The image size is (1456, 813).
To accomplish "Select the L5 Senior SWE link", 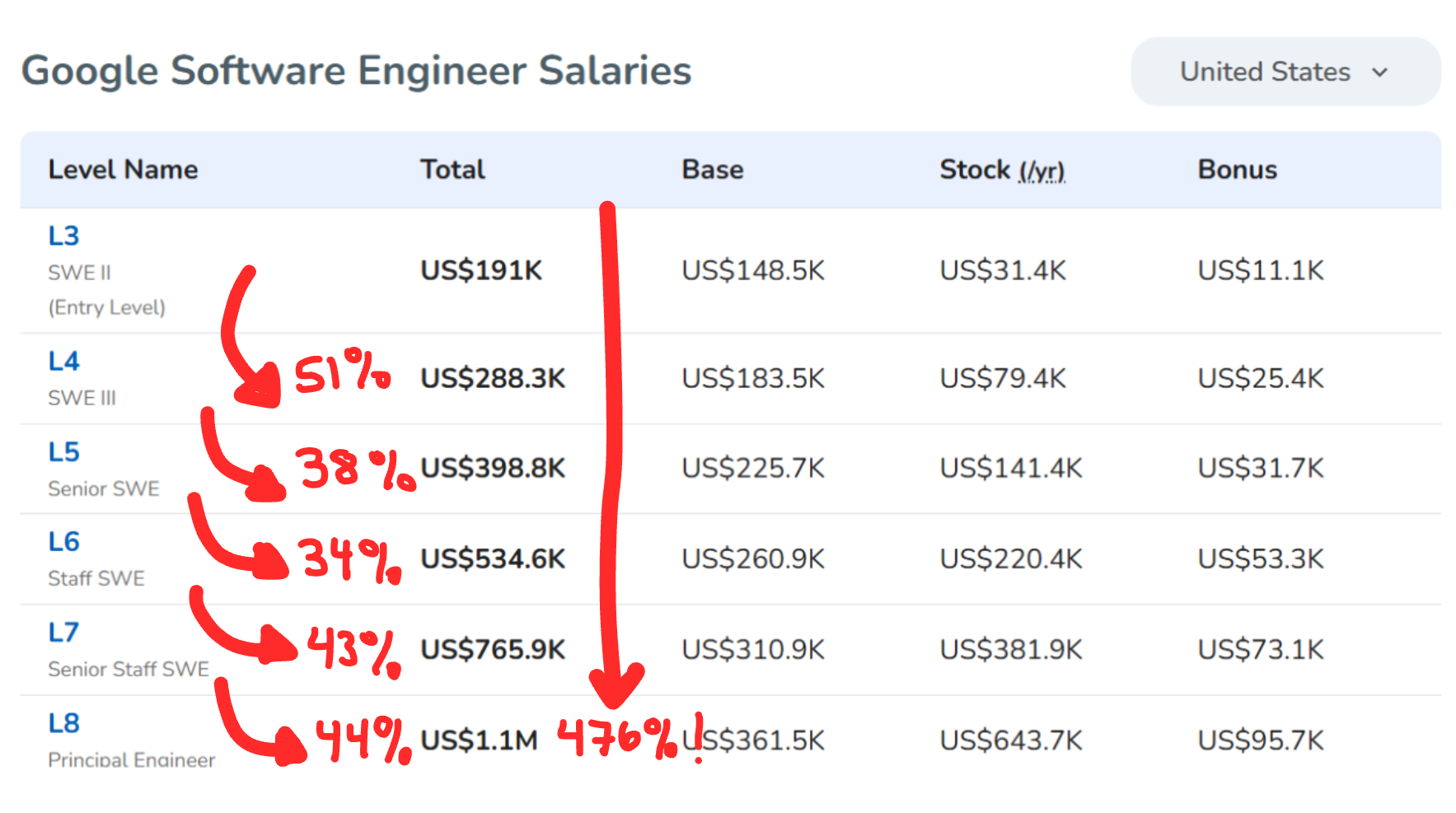I will pos(65,451).
